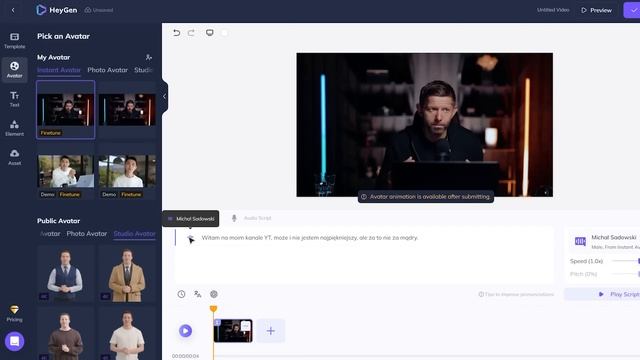Click the orange playhead marker on the timeline
The height and width of the screenshot is (360, 640).
click(213, 309)
